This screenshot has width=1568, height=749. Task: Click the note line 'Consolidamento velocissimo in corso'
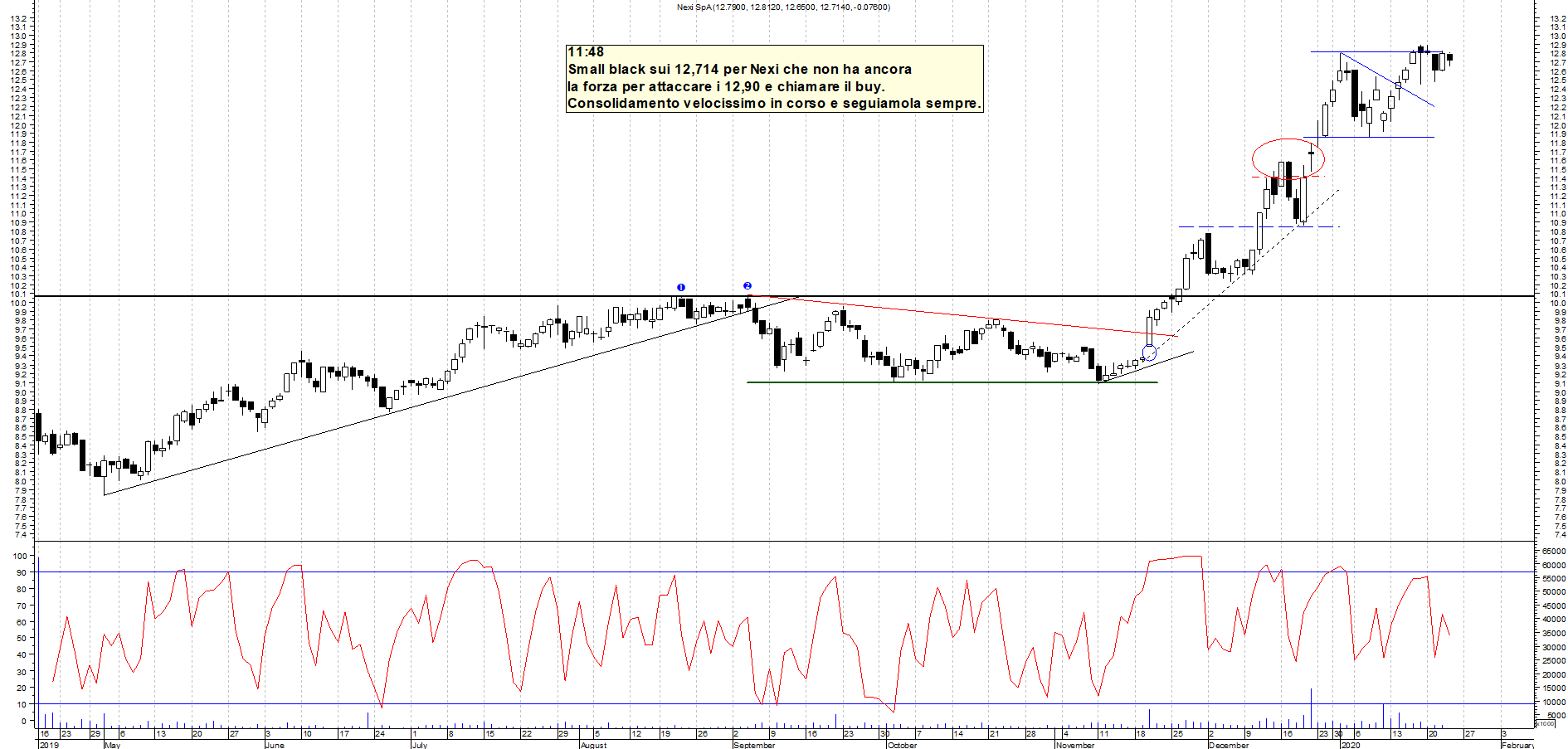774,104
